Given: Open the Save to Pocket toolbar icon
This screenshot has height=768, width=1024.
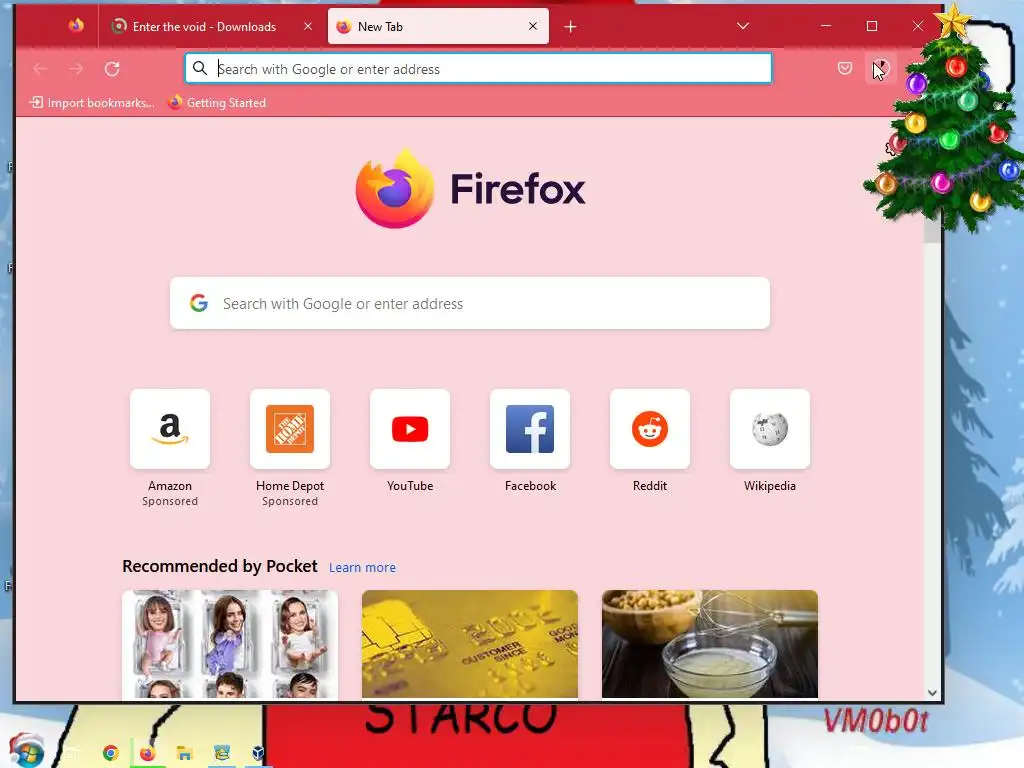Looking at the screenshot, I should (x=845, y=68).
